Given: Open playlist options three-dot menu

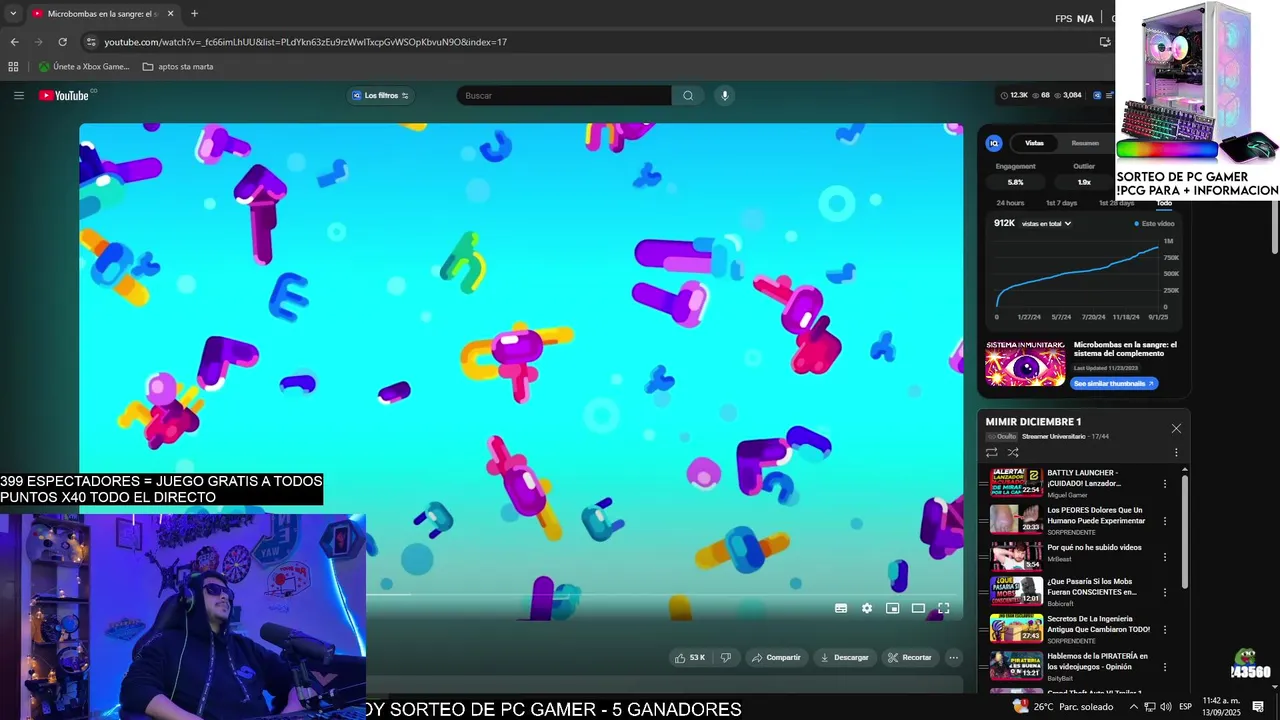Looking at the screenshot, I should (1176, 452).
